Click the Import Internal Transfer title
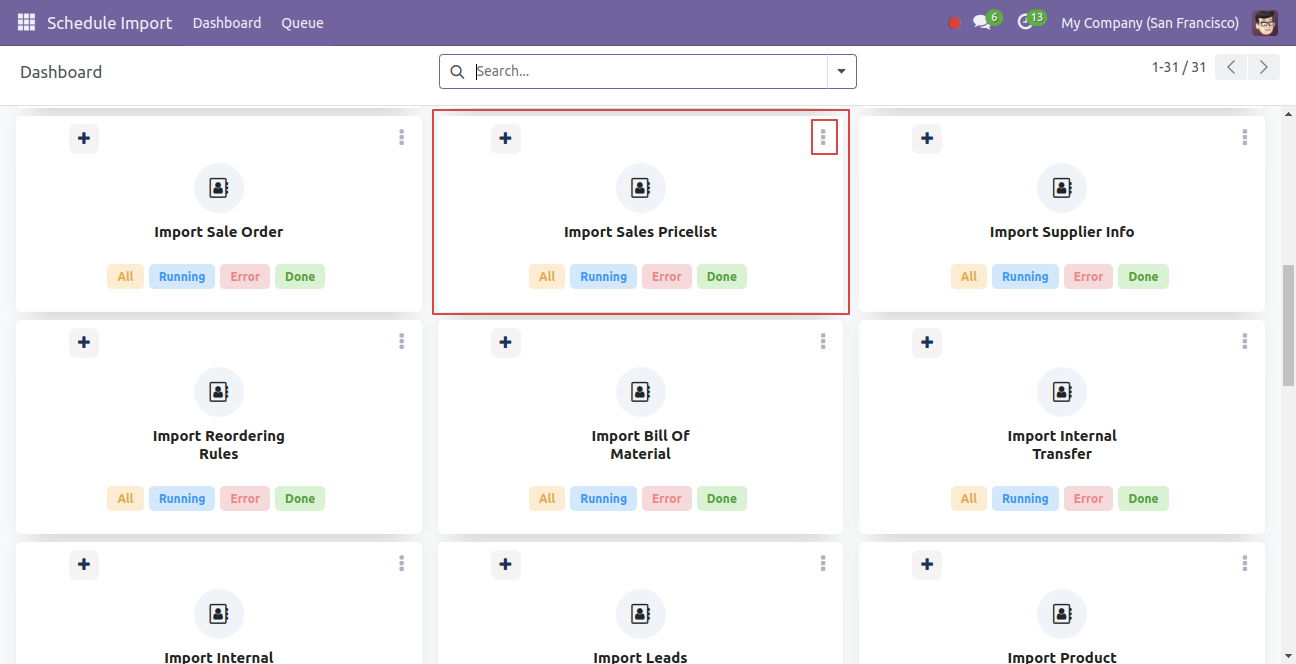Screen dimensions: 1296x664 coord(1062,445)
